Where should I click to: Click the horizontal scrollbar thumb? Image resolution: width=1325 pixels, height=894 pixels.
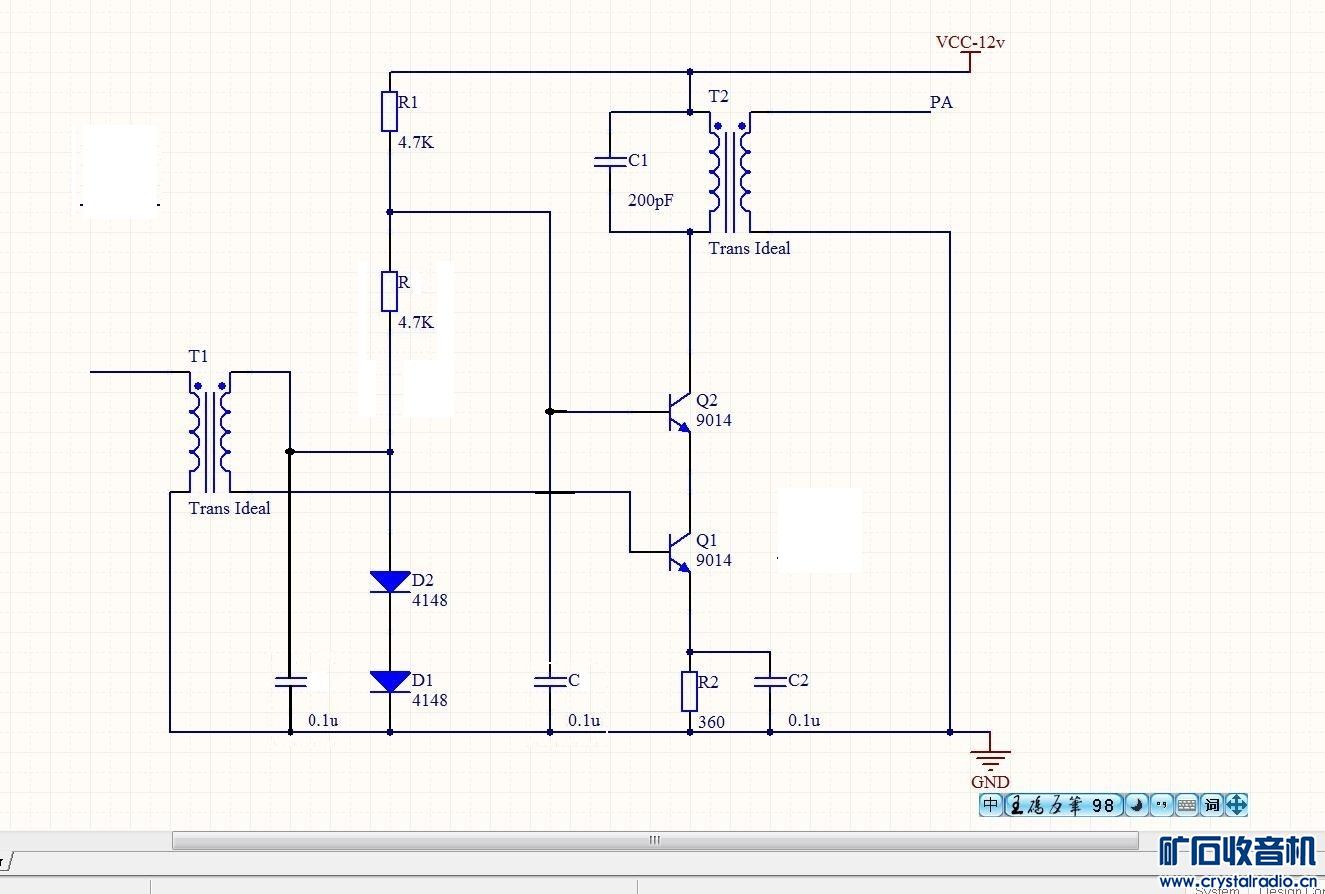[x=655, y=840]
